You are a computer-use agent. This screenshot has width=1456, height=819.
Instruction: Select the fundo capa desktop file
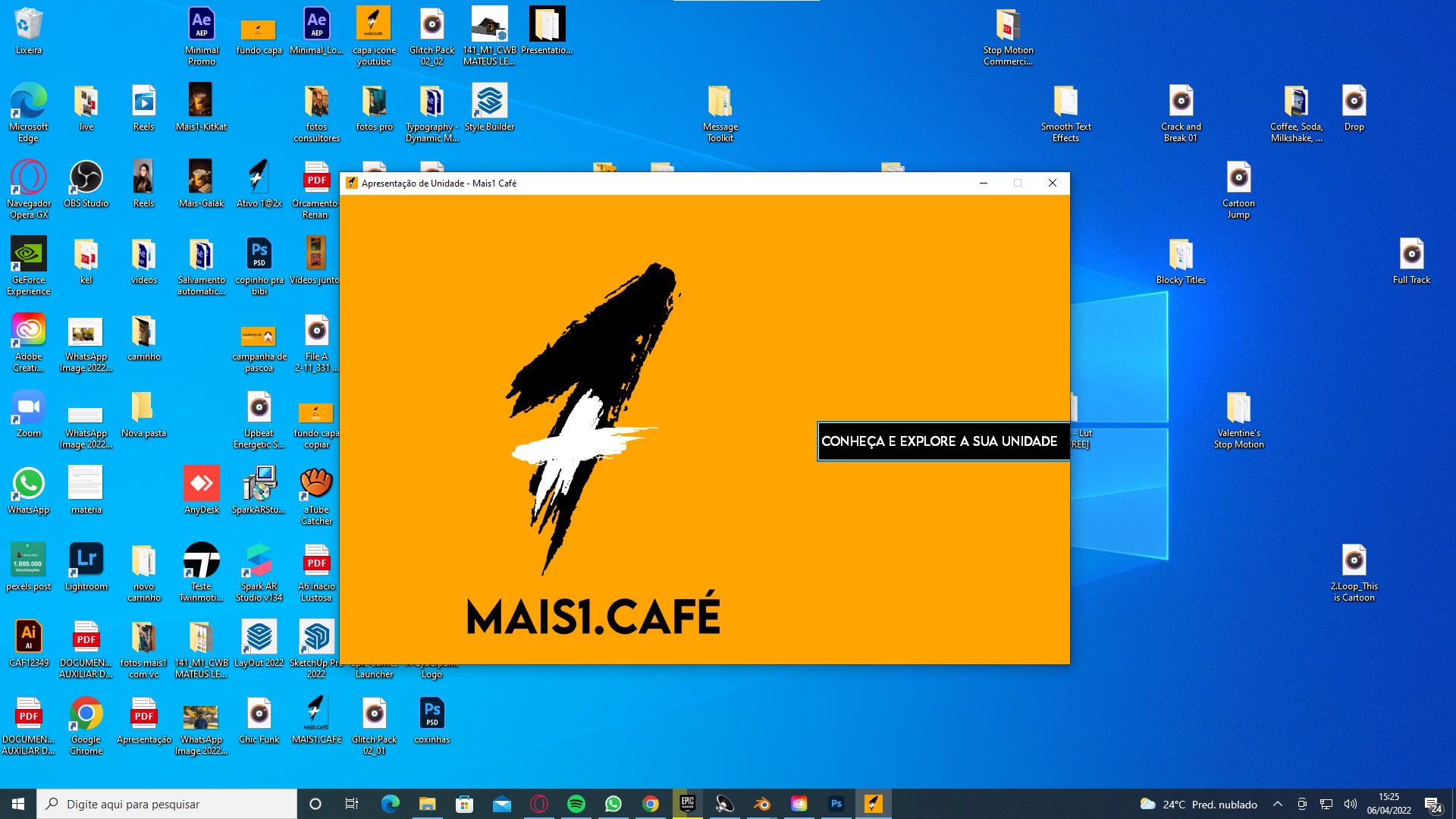259,36
